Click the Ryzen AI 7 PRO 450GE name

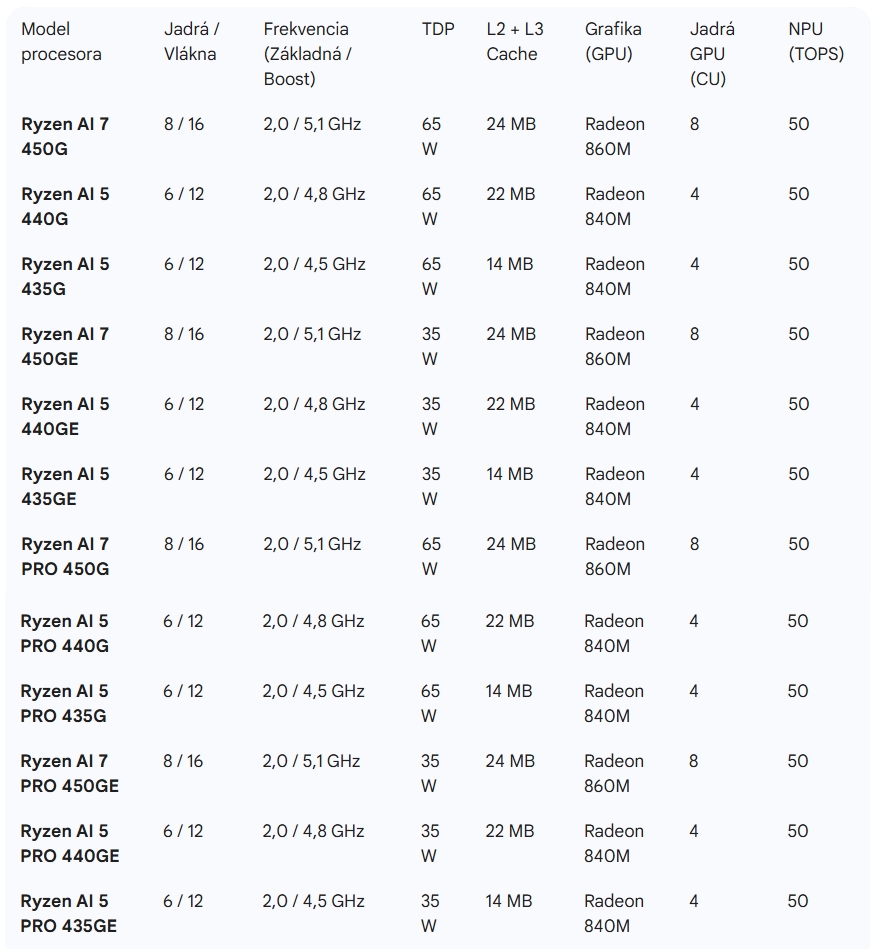69,774
